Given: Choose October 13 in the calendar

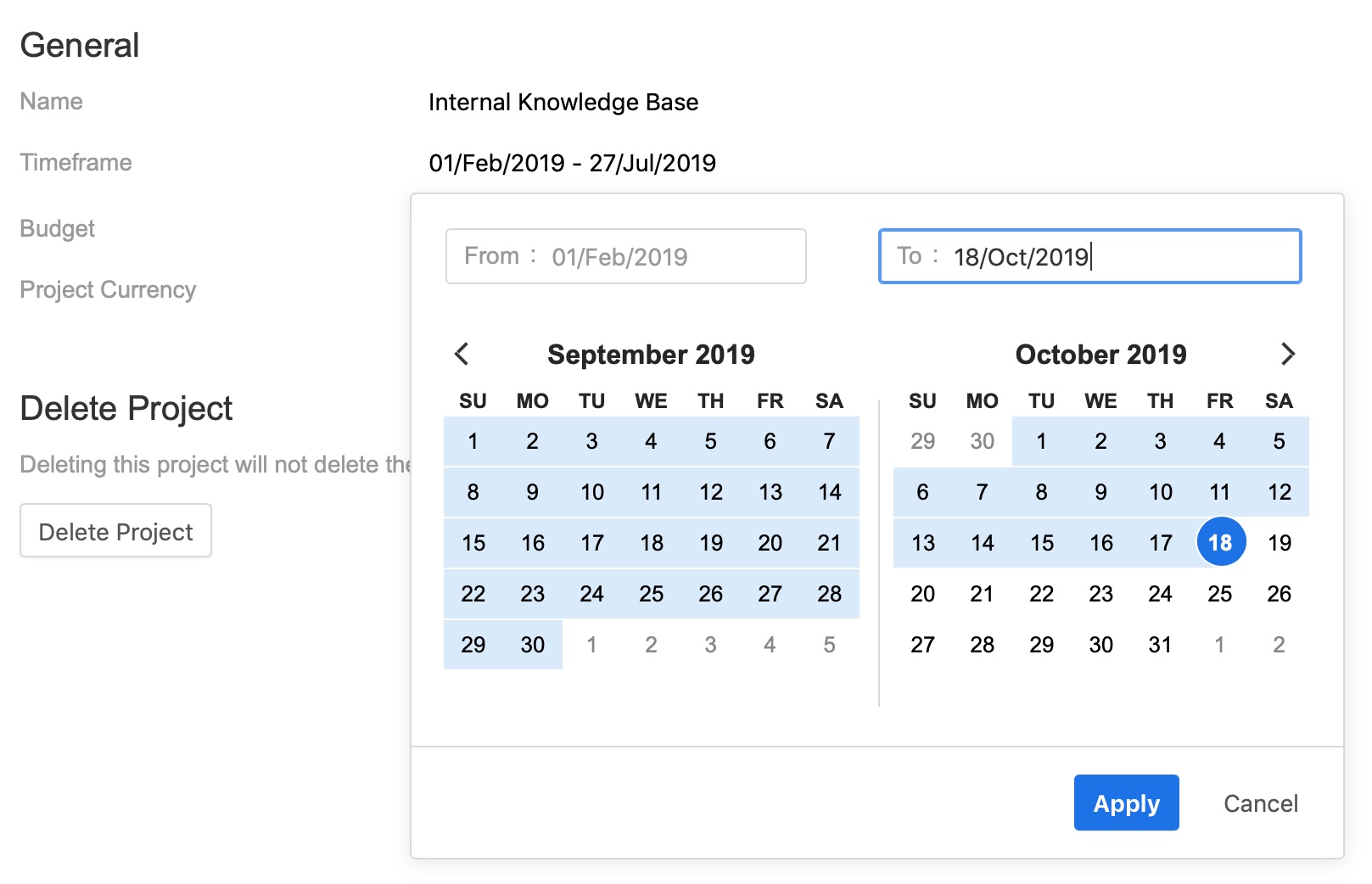Looking at the screenshot, I should click(922, 543).
